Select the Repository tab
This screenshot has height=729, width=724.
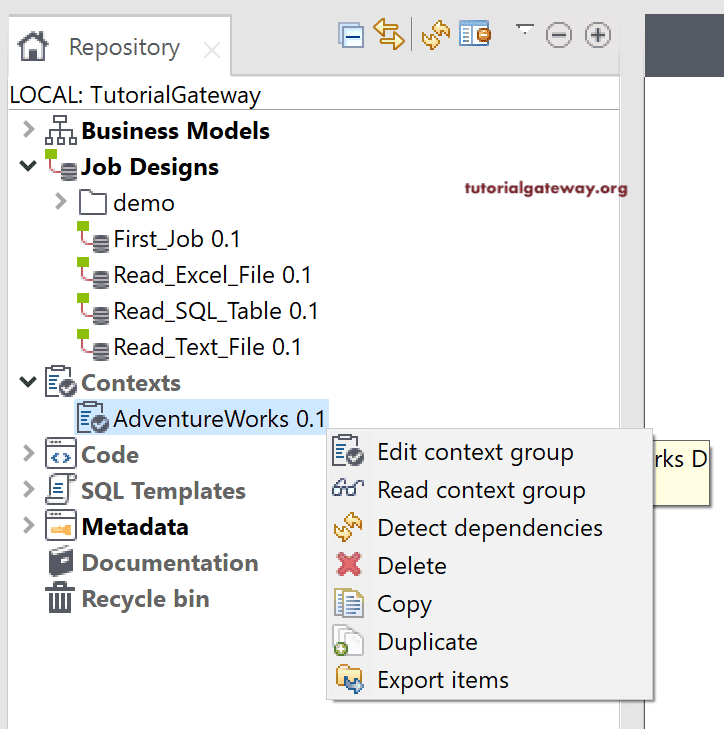click(x=124, y=47)
